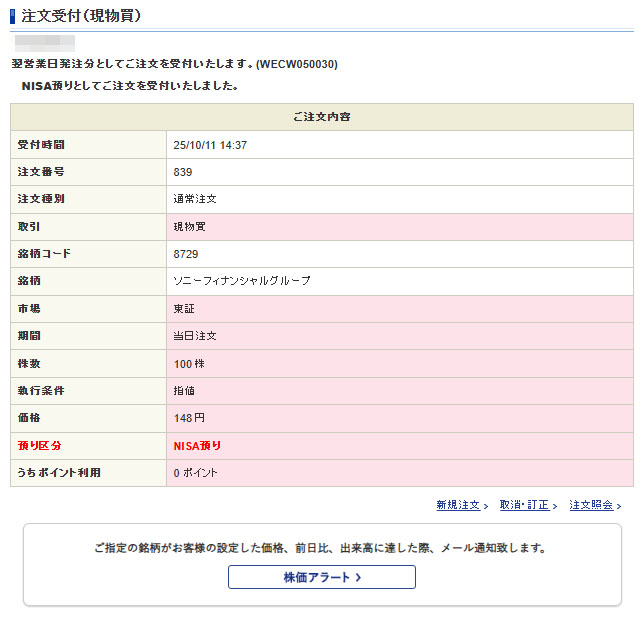The image size is (644, 619).
Task: Select the order number 839 value
Action: [183, 172]
